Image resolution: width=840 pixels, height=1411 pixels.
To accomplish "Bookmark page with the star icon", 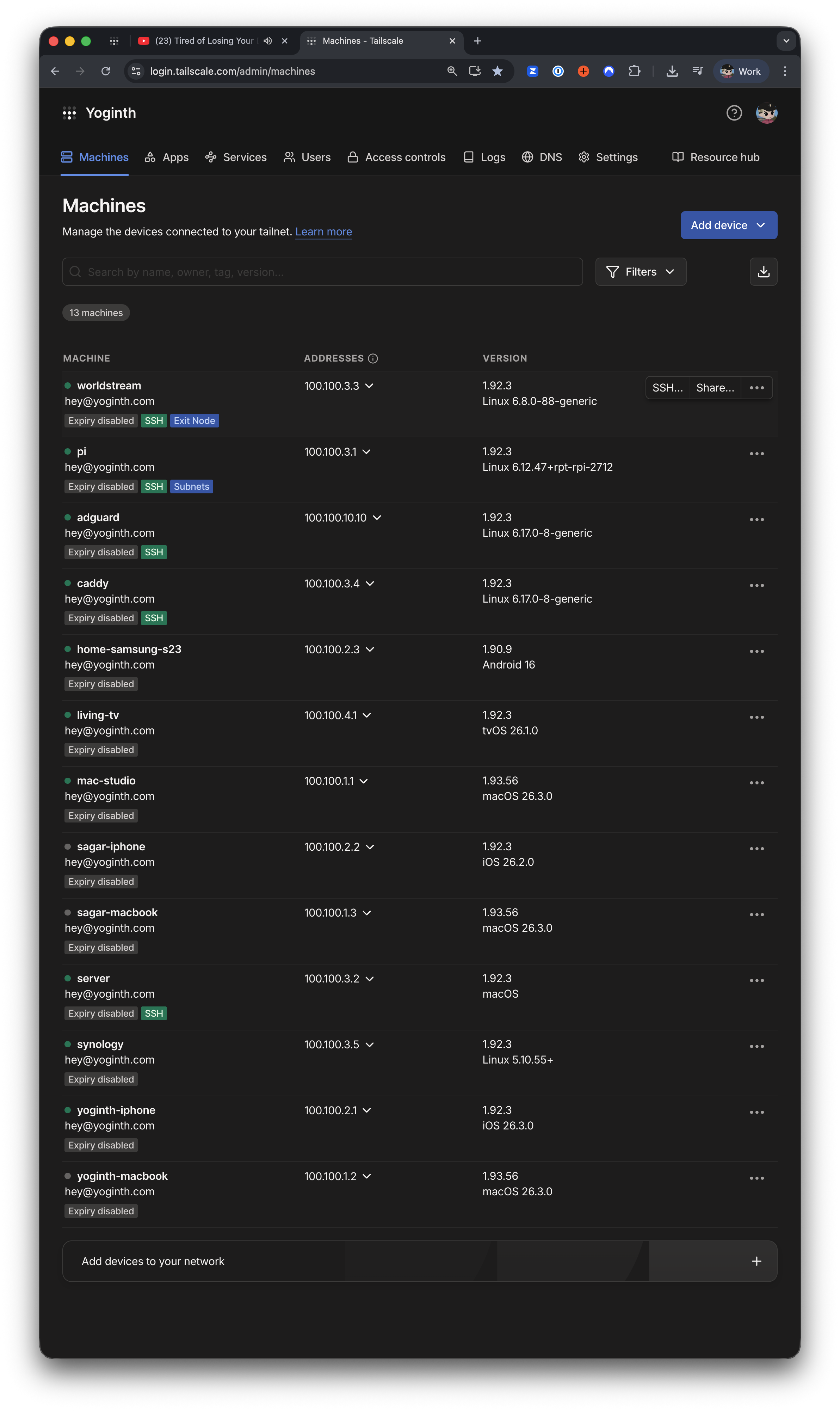I will pos(497,71).
